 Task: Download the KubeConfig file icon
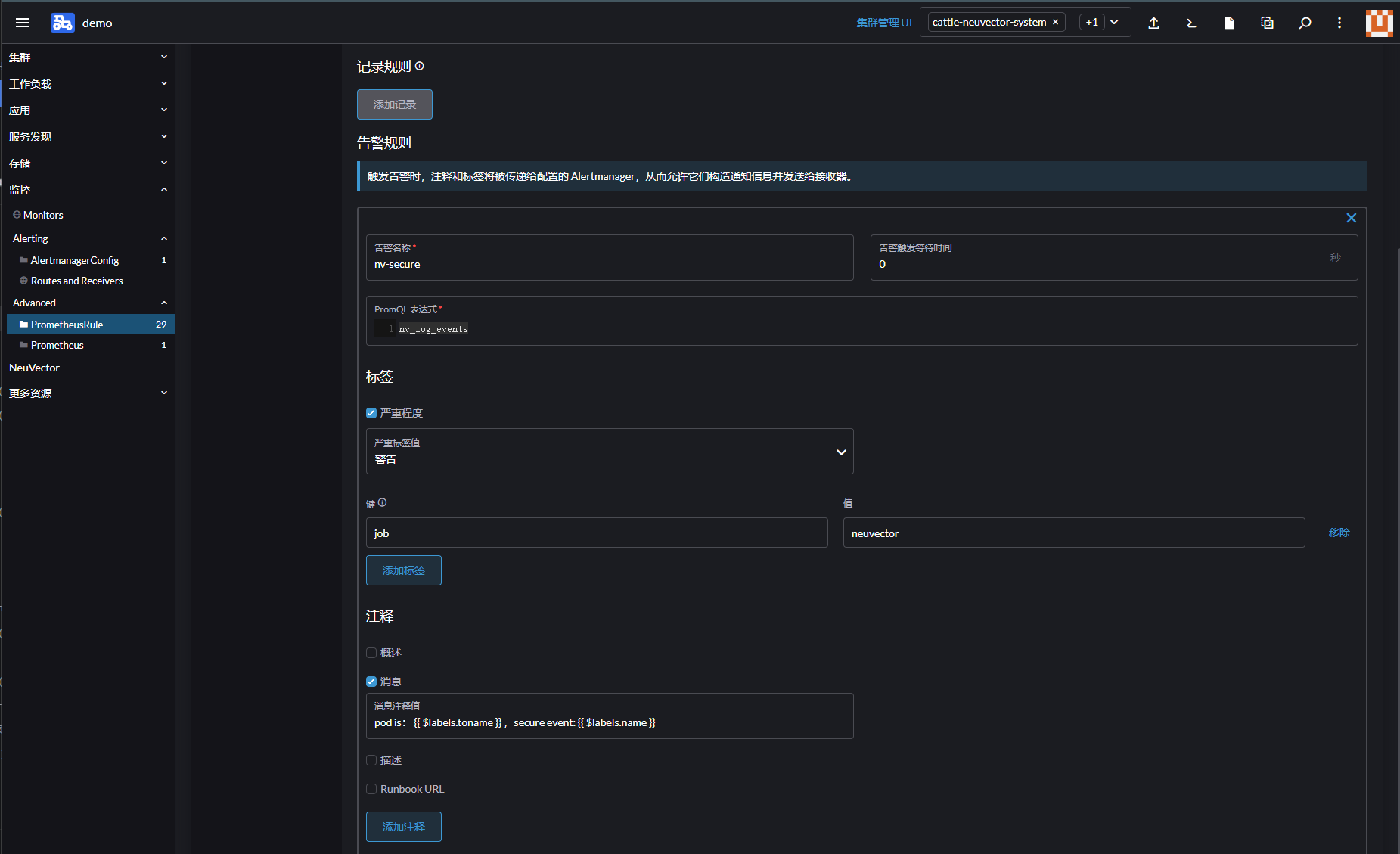click(1229, 23)
